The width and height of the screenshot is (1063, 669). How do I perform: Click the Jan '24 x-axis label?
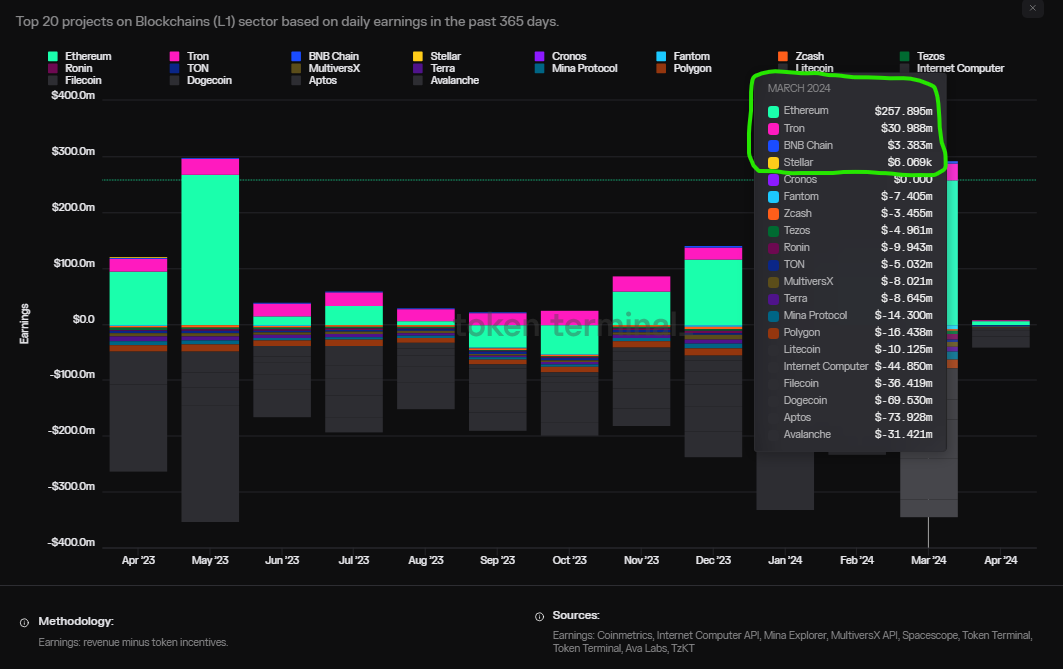[x=785, y=560]
